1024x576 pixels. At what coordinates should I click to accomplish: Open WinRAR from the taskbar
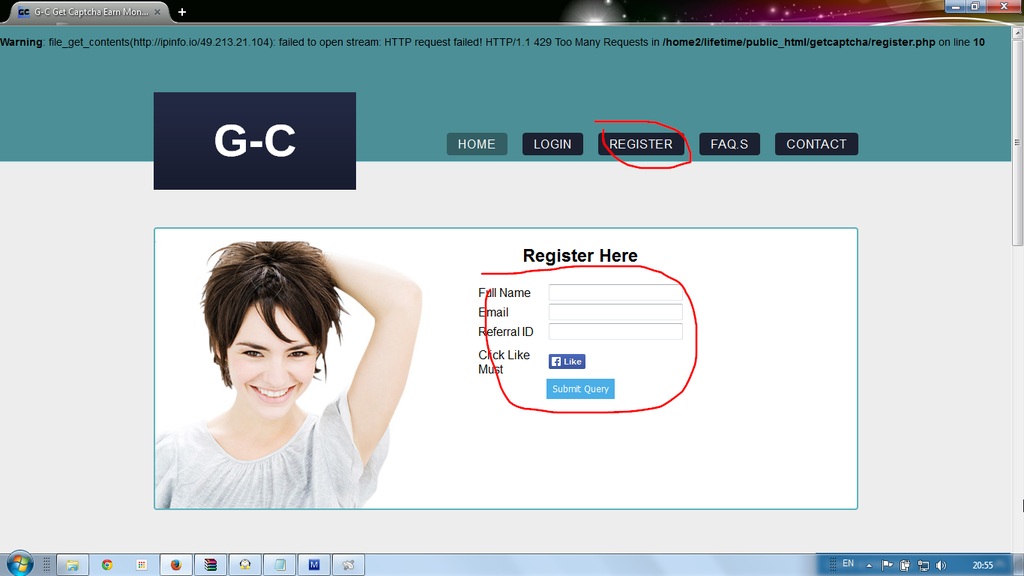[x=210, y=565]
